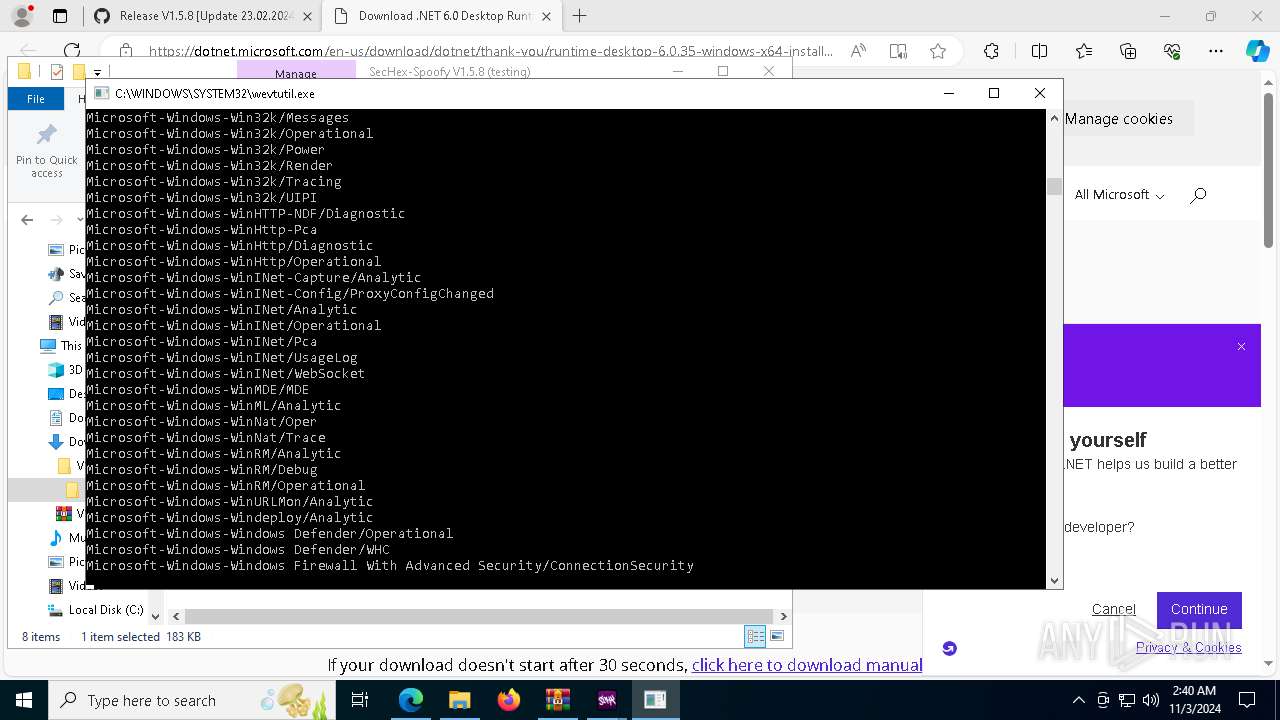Switch to the Download .NET 6.0 Desktop Runtime tab
Viewport: 1280px width, 720px height.
click(x=443, y=16)
